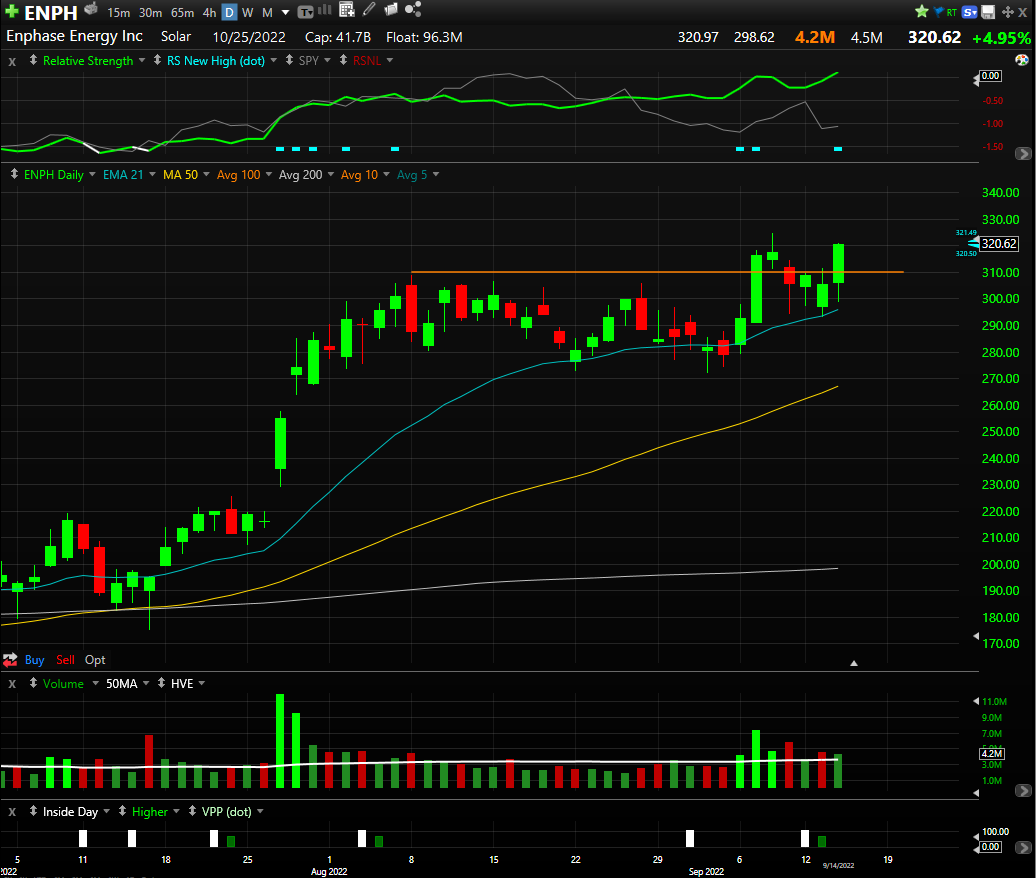Click the 'Float: 96.3M' text
1036x878 pixels.
tap(424, 37)
